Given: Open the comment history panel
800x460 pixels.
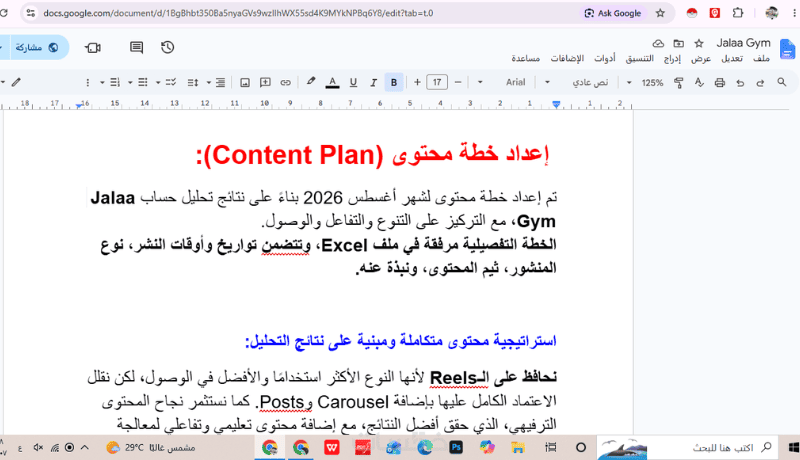Looking at the screenshot, I should click(x=136, y=47).
